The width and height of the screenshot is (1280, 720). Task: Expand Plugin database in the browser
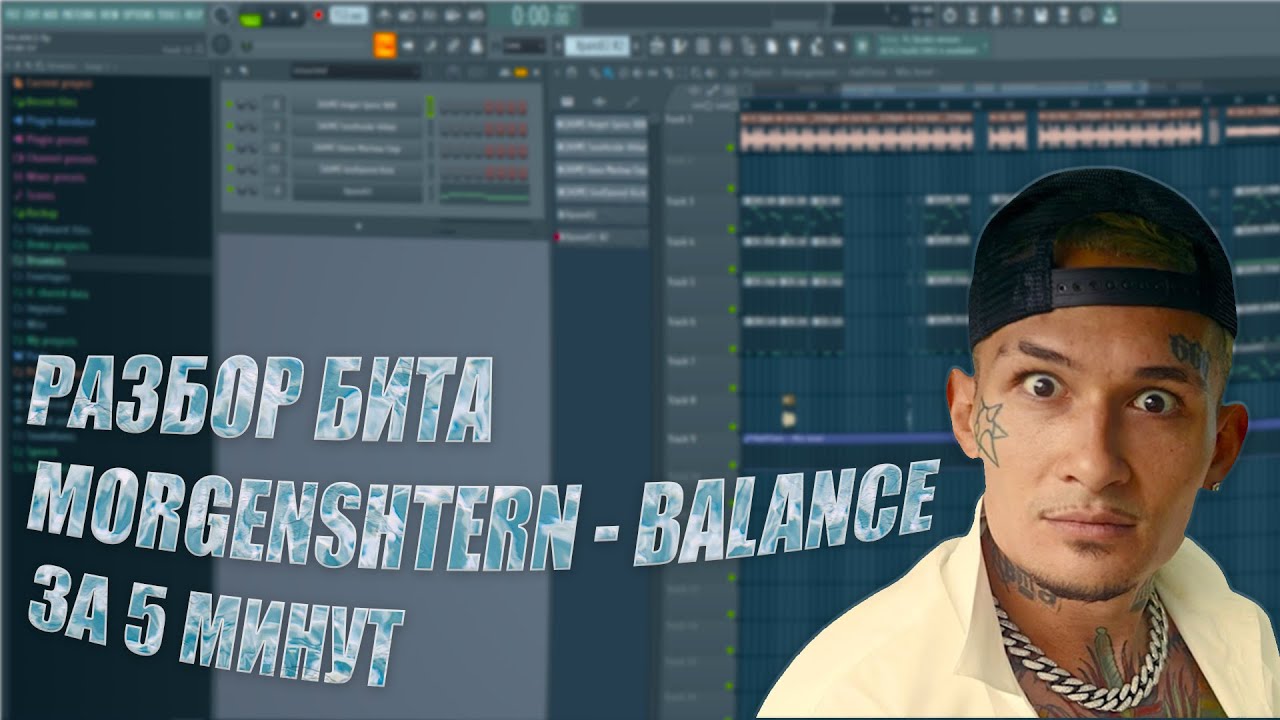pyautogui.click(x=54, y=121)
